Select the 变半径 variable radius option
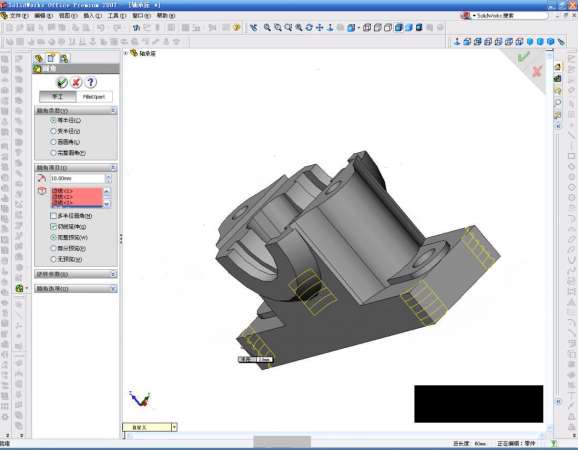 click(x=53, y=131)
